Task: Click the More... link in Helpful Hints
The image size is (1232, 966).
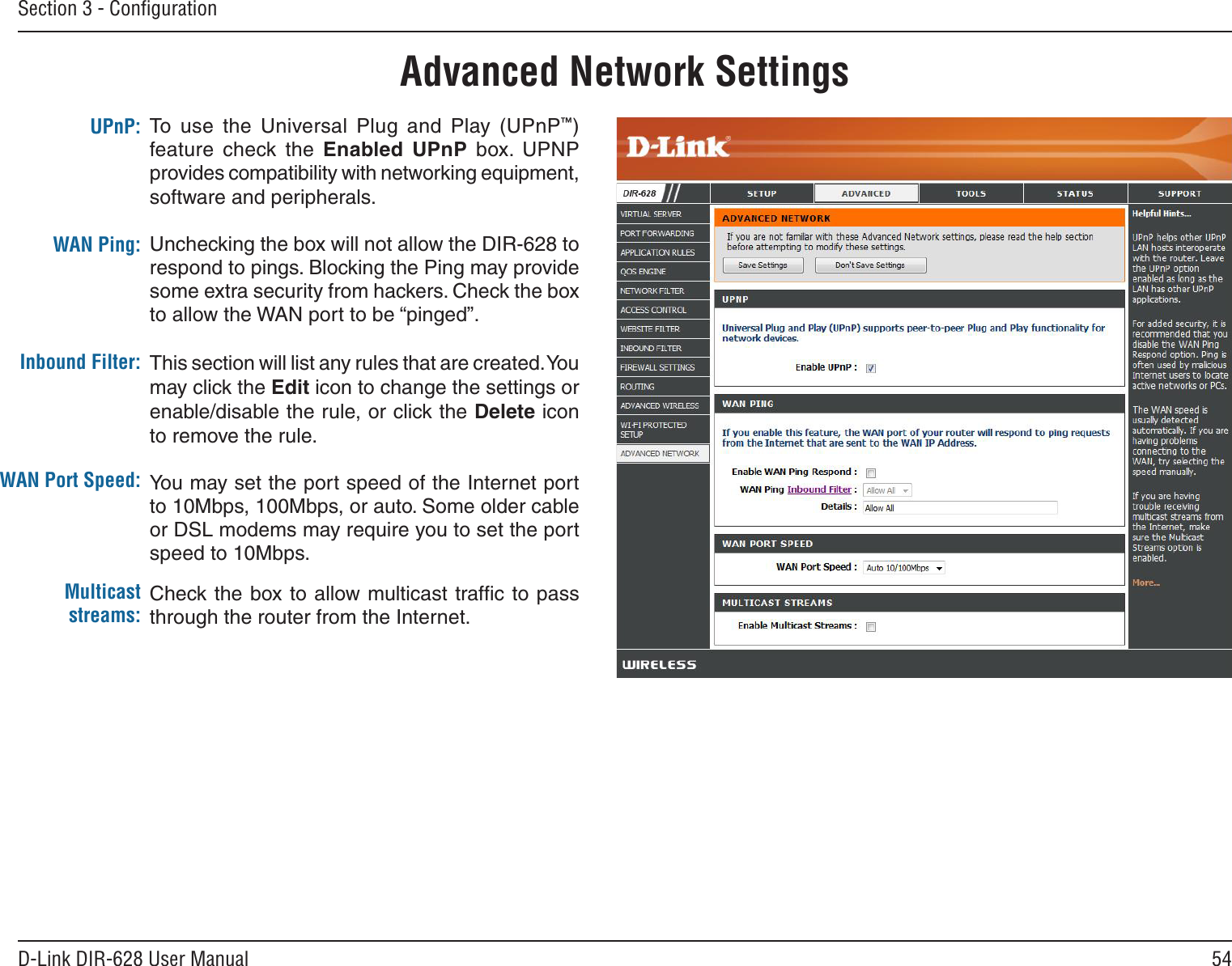Action: click(x=1145, y=583)
